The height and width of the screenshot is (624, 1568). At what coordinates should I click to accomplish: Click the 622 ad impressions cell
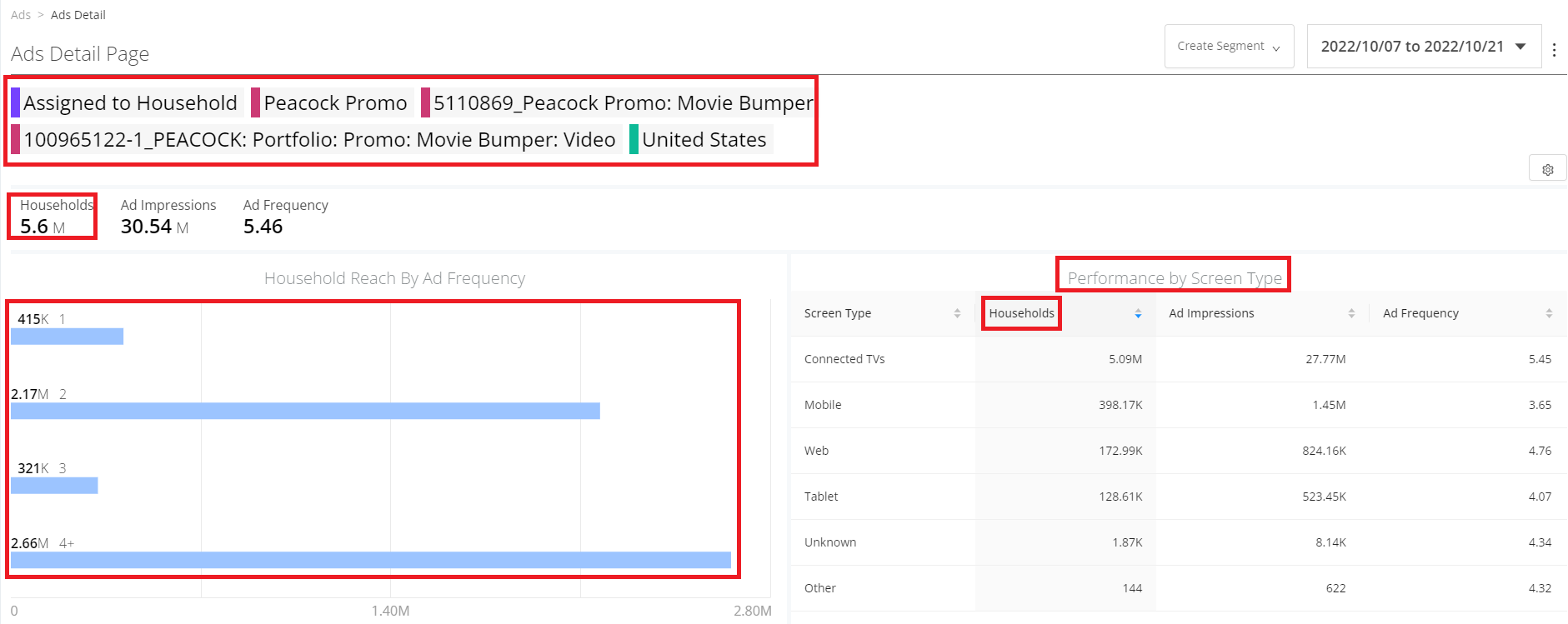click(1335, 588)
